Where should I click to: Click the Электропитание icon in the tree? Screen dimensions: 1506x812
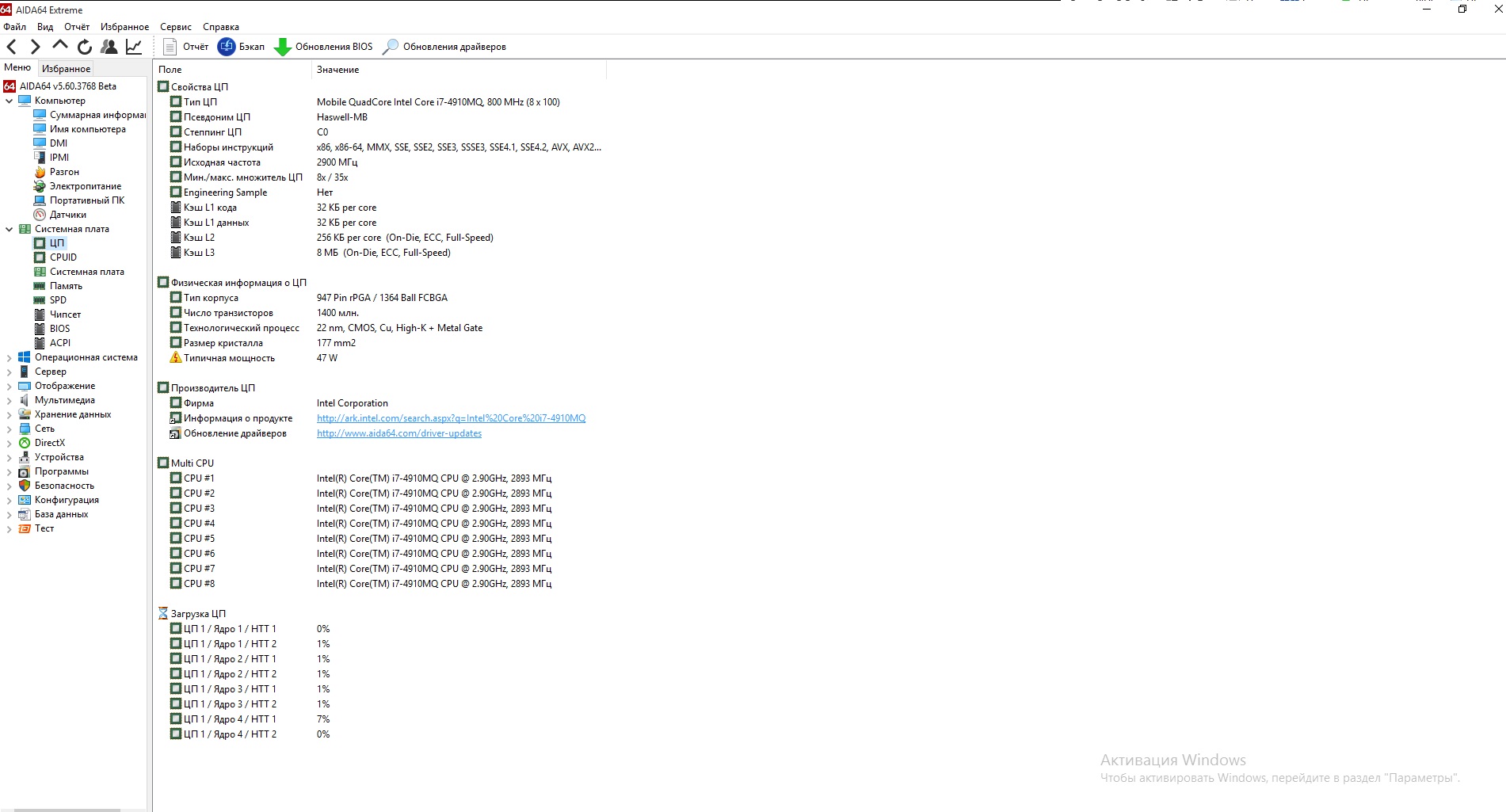(x=40, y=186)
